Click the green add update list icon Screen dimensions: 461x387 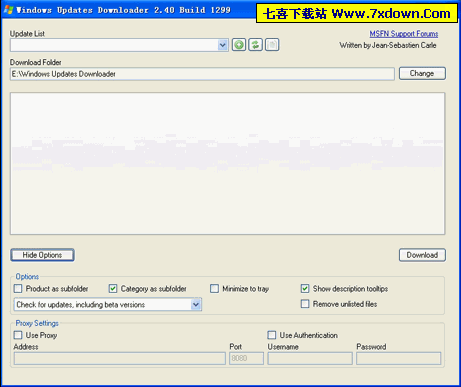point(239,45)
